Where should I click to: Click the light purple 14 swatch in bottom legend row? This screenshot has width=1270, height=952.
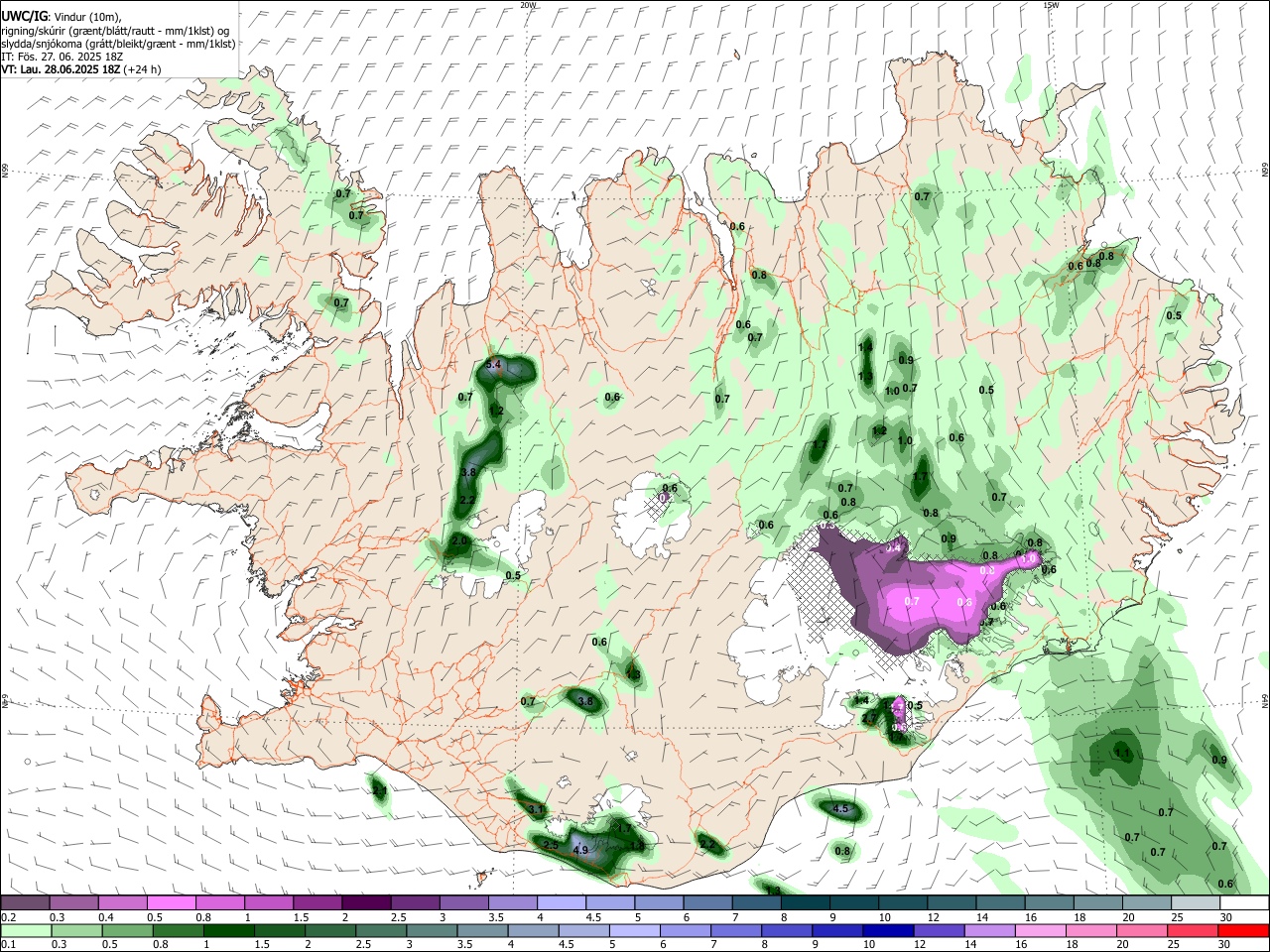click(989, 930)
